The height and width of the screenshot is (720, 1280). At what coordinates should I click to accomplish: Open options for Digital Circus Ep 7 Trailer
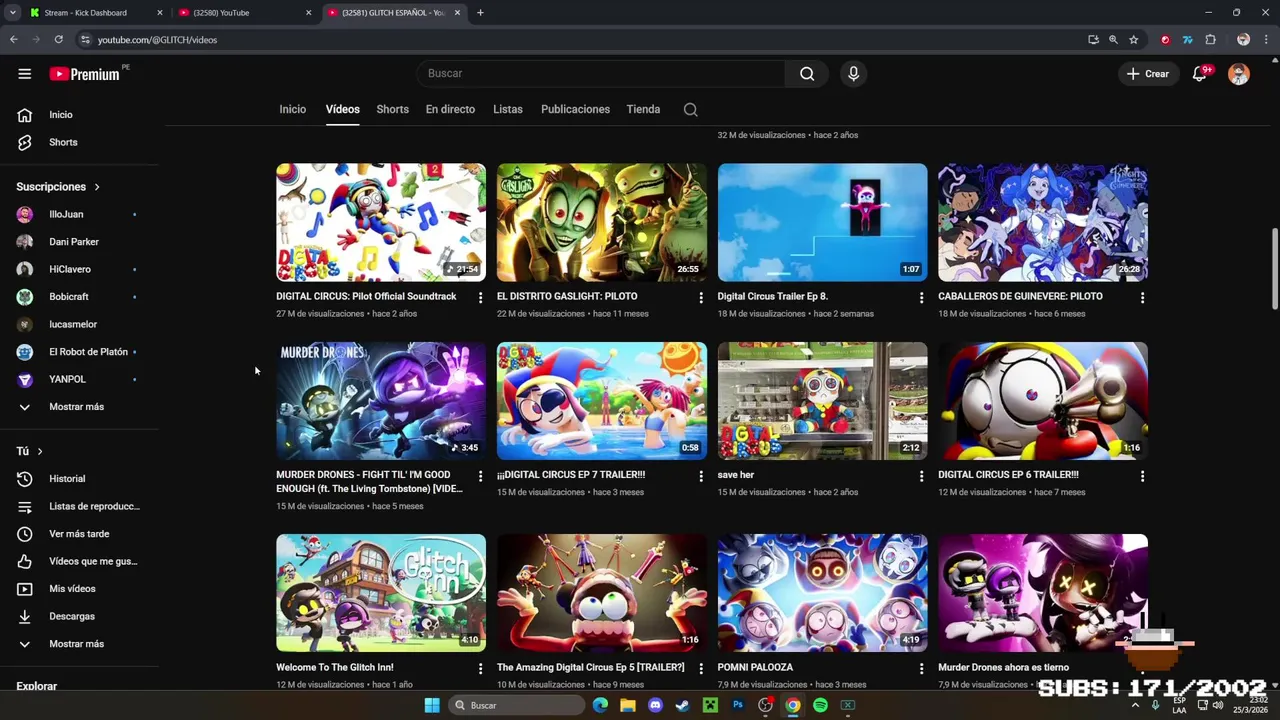(701, 477)
